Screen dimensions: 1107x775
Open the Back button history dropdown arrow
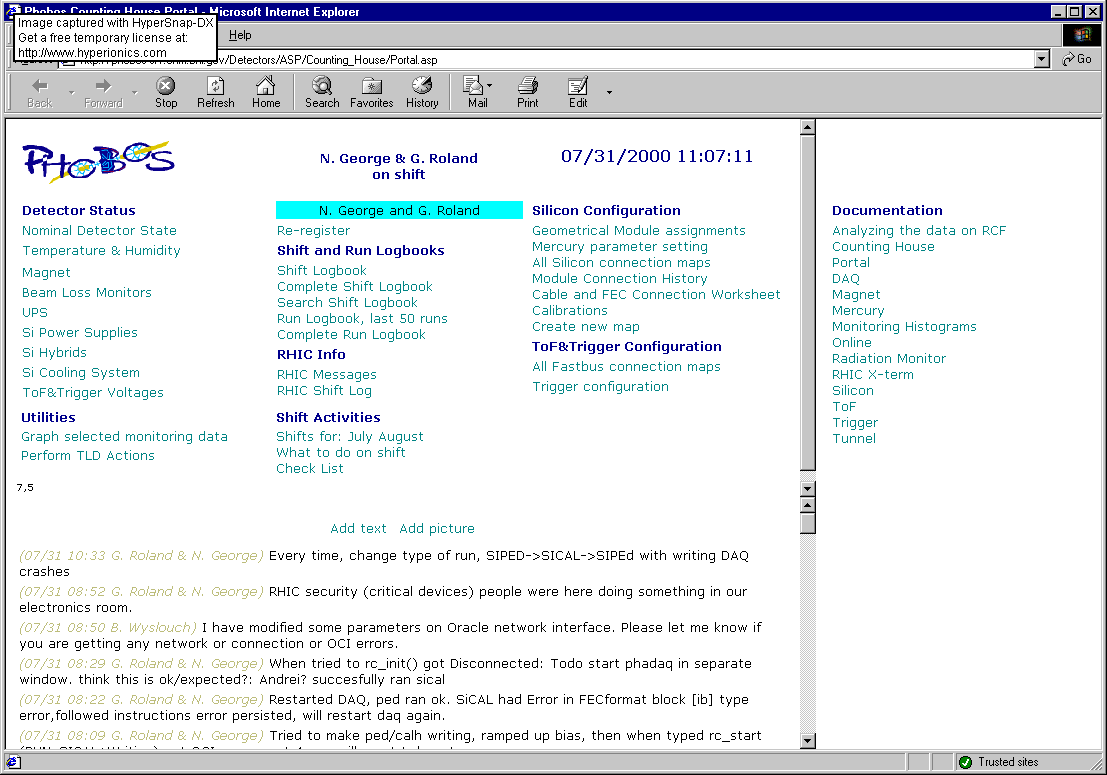[x=71, y=92]
